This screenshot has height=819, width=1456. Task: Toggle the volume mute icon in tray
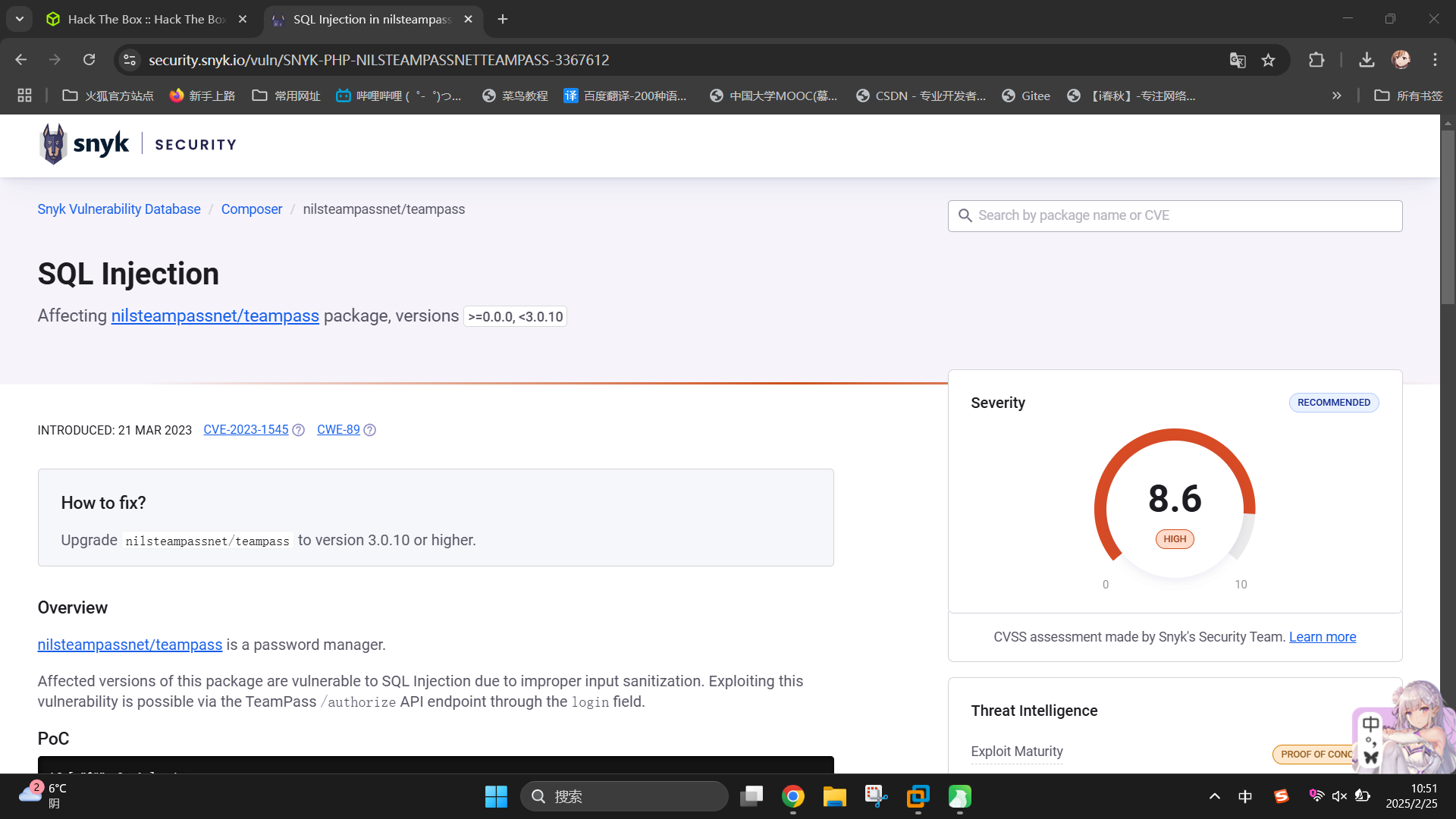(1340, 796)
